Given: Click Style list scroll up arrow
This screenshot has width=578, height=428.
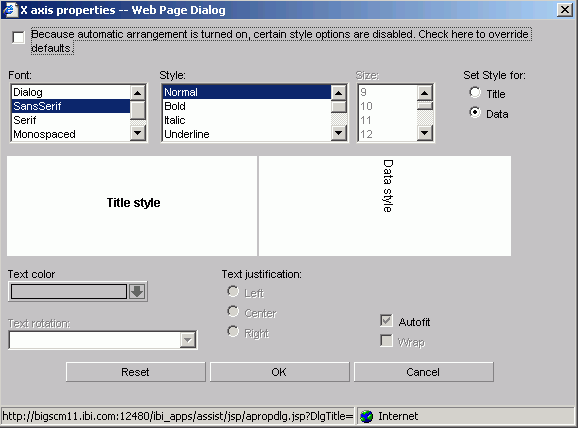Looking at the screenshot, I should coord(339,93).
